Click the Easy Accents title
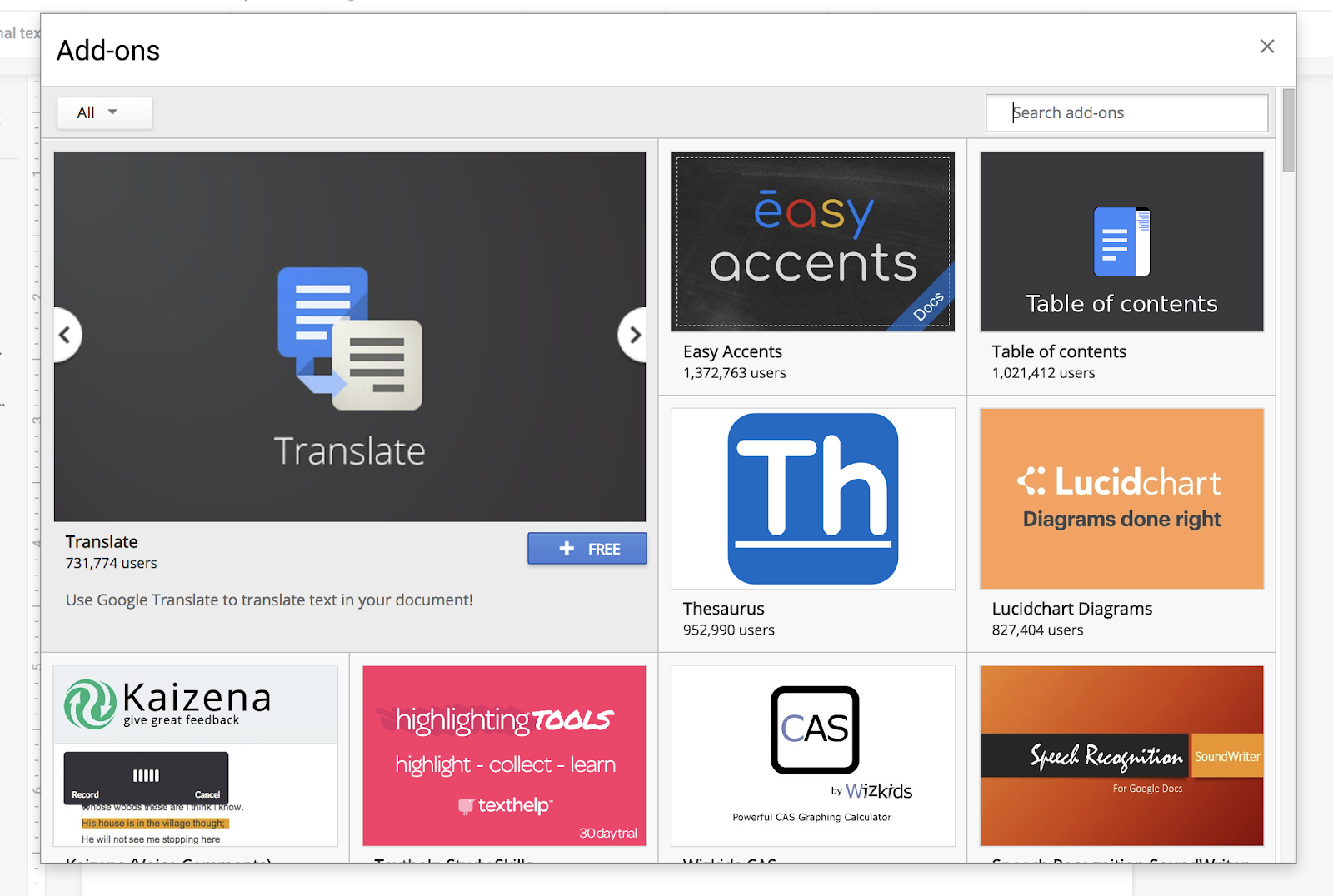 click(x=732, y=351)
